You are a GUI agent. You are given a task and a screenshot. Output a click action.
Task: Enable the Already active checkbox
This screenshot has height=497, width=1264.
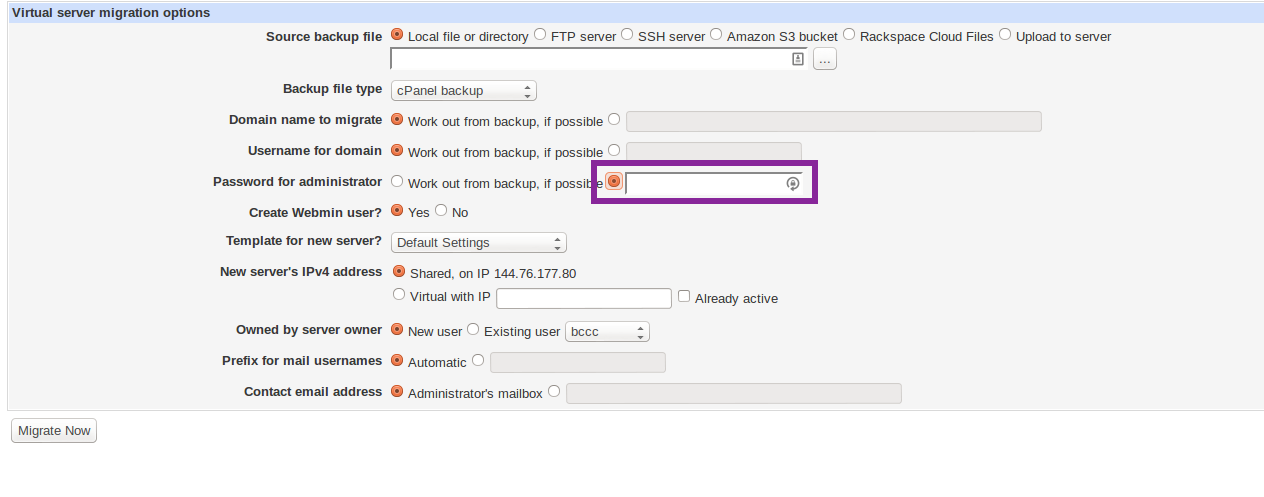pyautogui.click(x=684, y=297)
